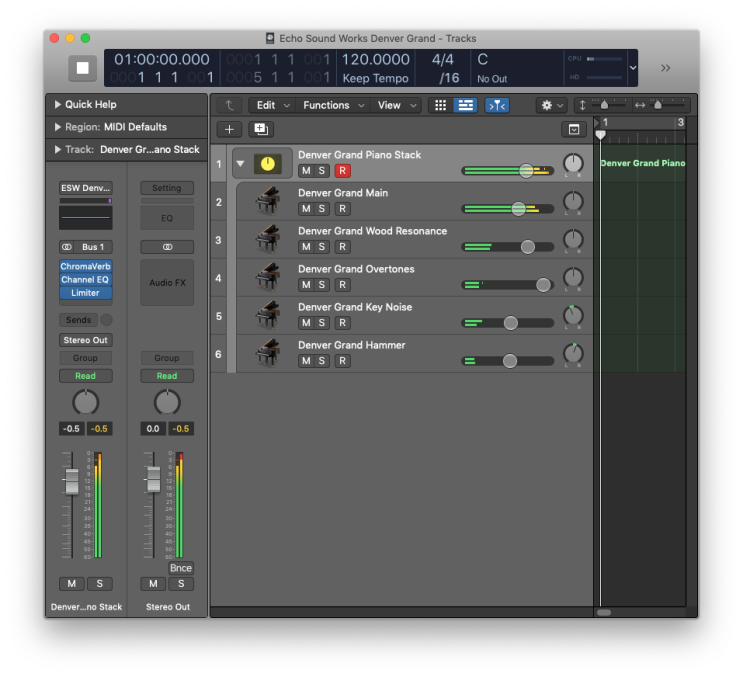The image size is (743, 677).
Task: Open the global tracks dropdown icon
Action: (x=574, y=129)
